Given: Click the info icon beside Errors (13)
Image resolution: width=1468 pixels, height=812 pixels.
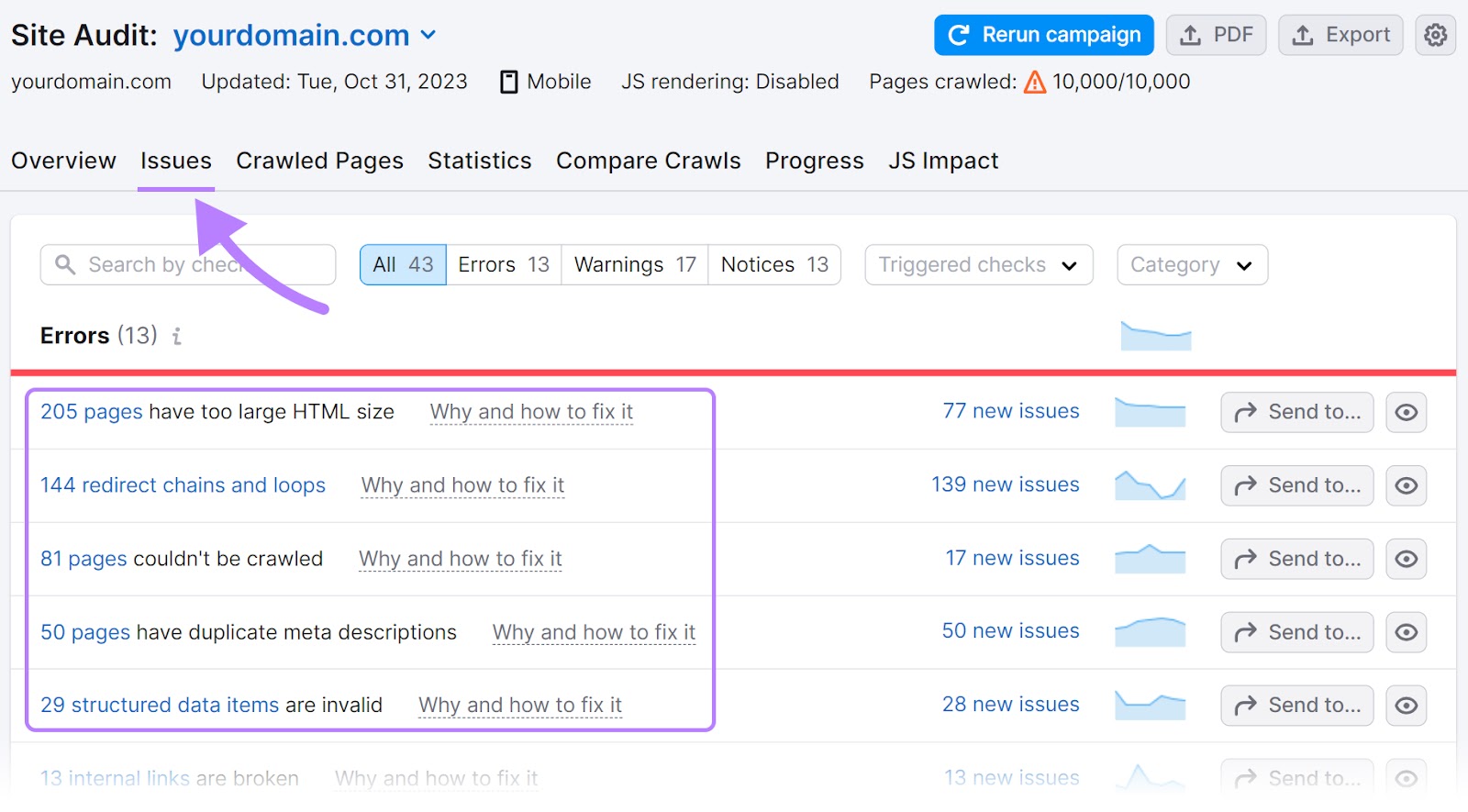Looking at the screenshot, I should pos(177,337).
